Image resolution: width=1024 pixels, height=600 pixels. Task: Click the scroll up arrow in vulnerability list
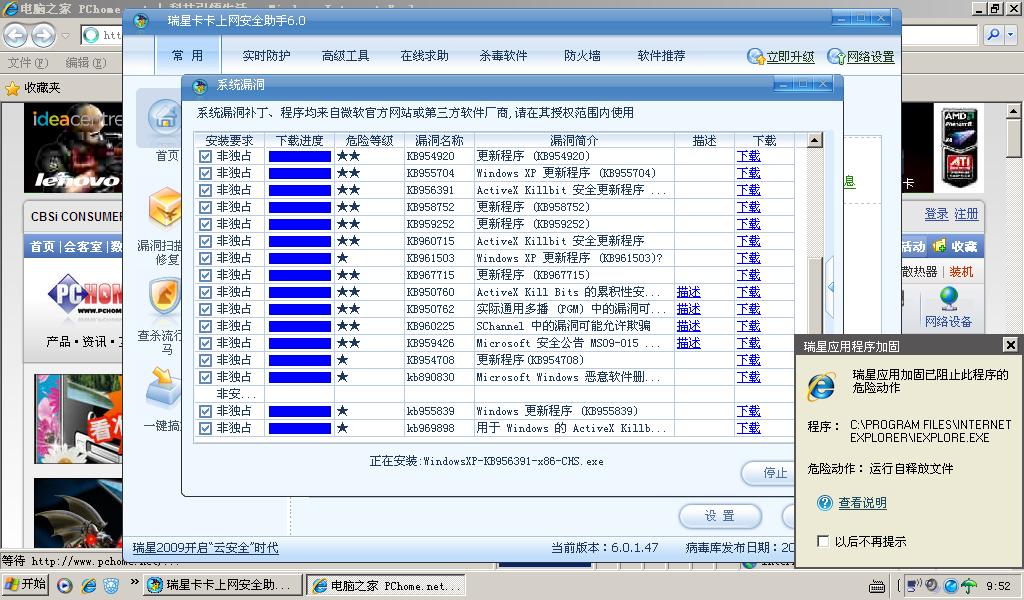[x=814, y=140]
